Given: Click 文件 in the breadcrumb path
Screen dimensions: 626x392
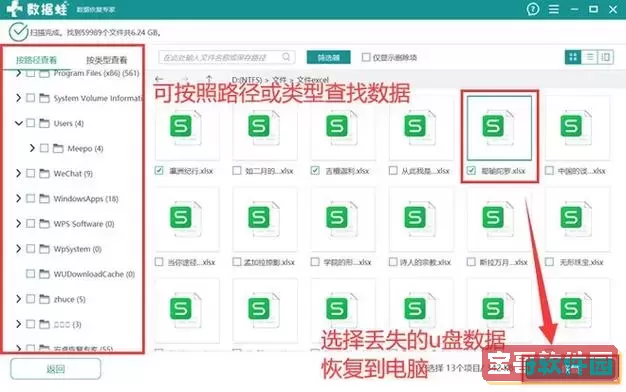Looking at the screenshot, I should click(279, 80).
